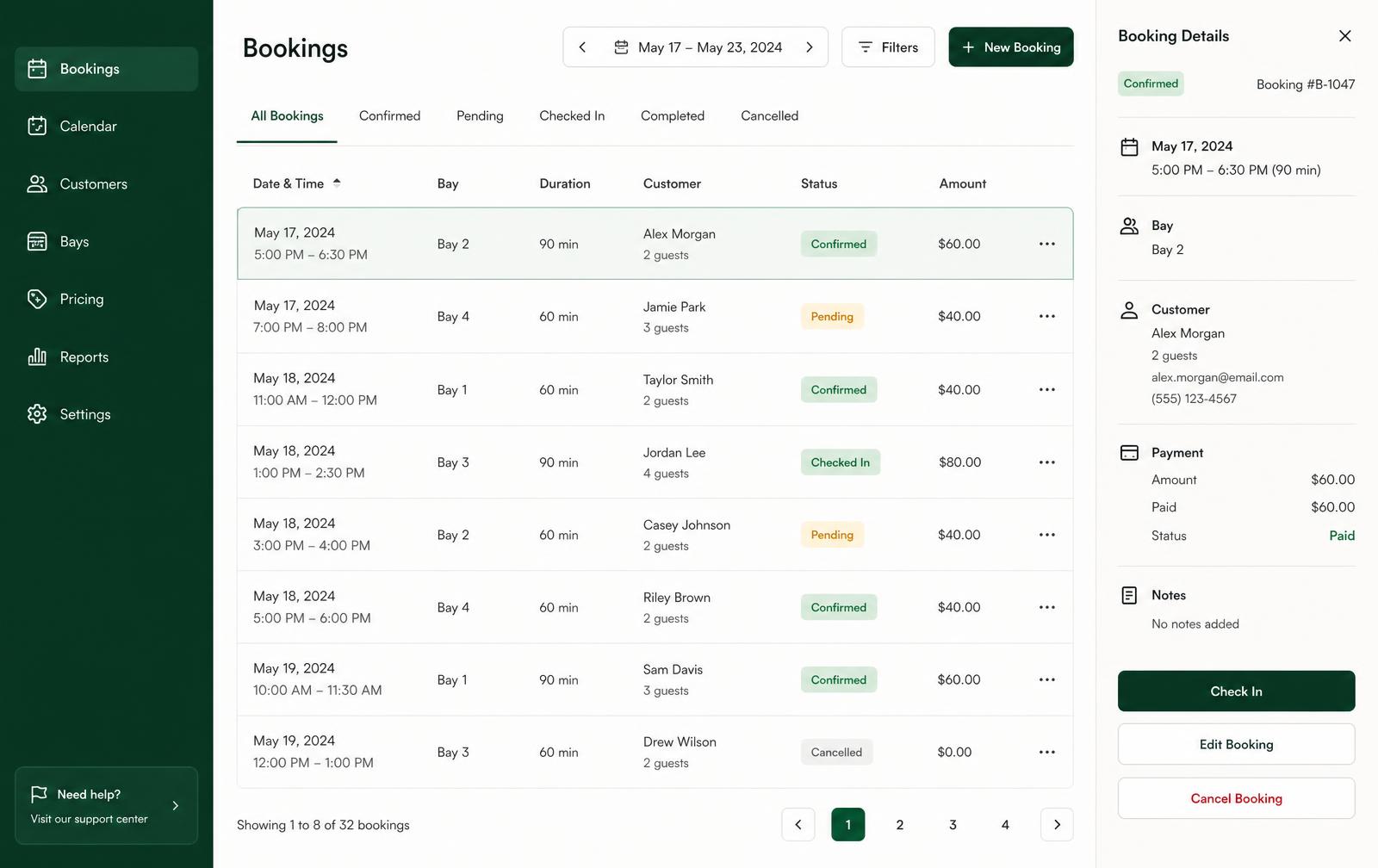
Task: Go to next week with right chevron
Action: click(x=810, y=47)
